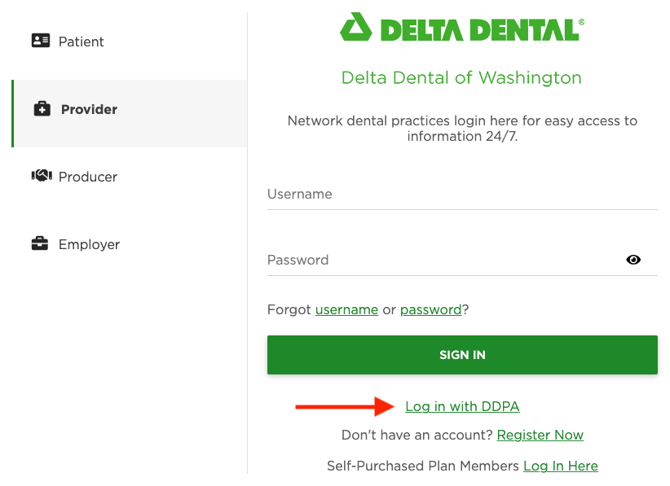
Task: Open the forgot username link
Action: (346, 310)
